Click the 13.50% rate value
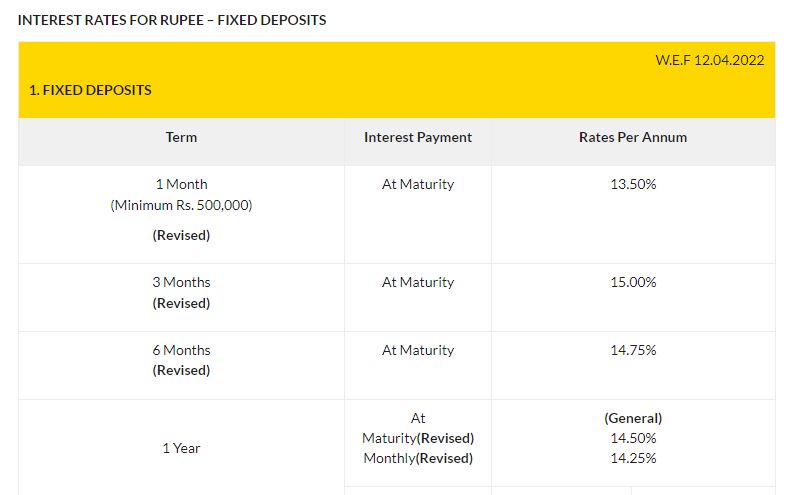Viewport: 790px width, 495px height. click(x=633, y=184)
